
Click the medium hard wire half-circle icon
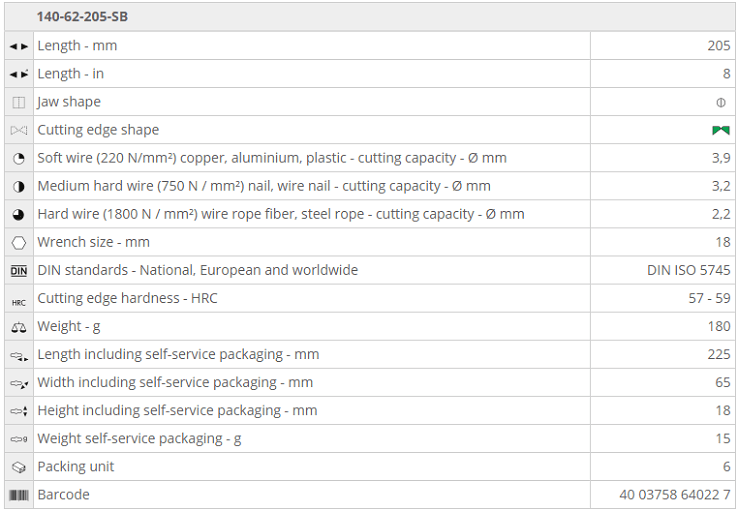click(19, 186)
